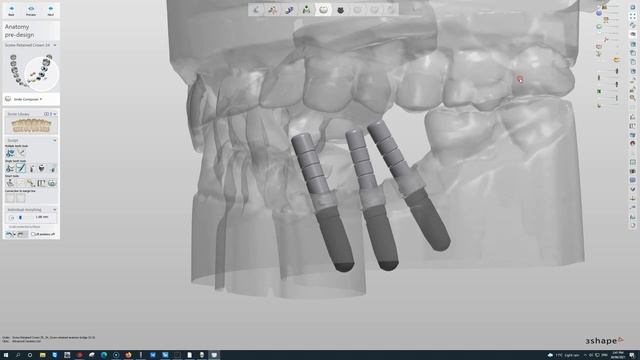Screen dimensions: 640x360
Task: Select the last Single tooth tool icon
Action: (52, 168)
